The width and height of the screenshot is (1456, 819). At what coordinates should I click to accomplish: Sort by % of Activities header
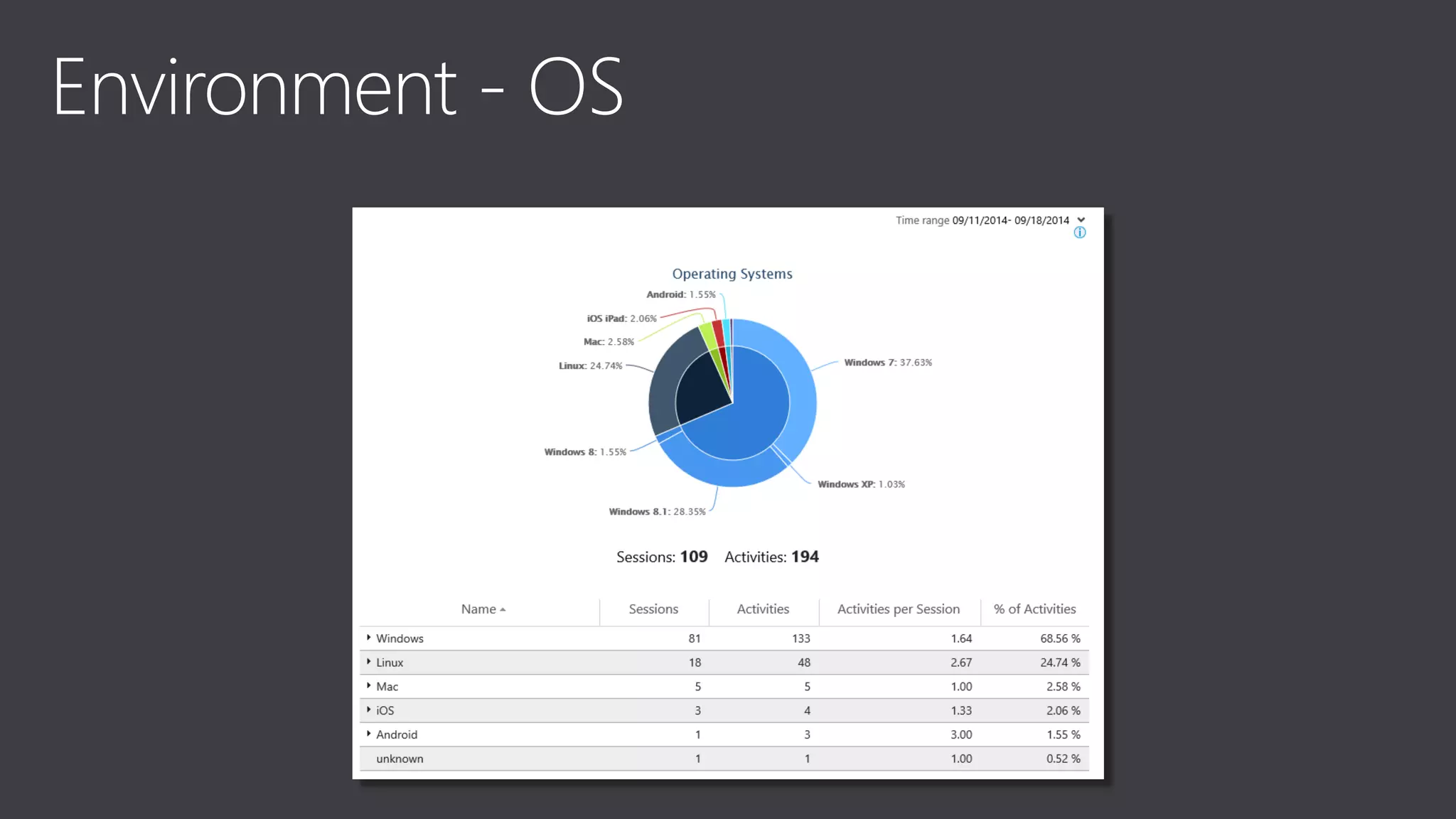click(x=1034, y=609)
